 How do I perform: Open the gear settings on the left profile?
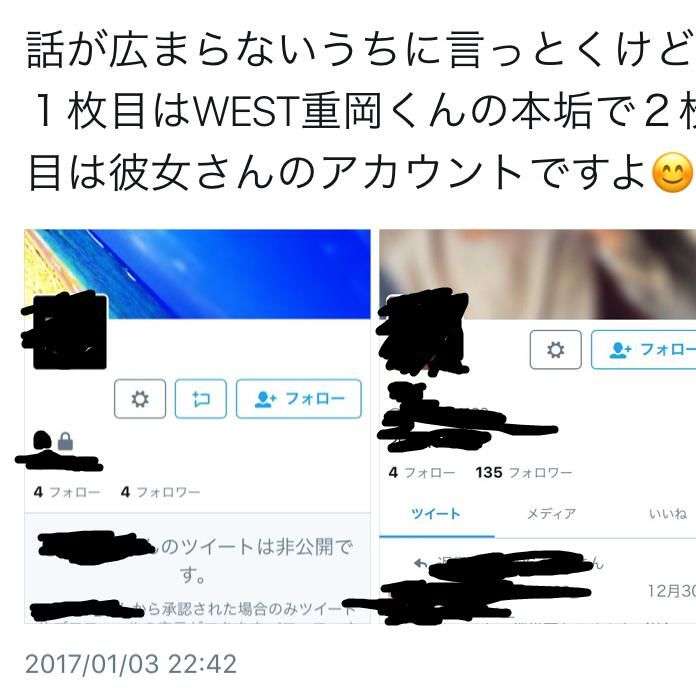(140, 399)
